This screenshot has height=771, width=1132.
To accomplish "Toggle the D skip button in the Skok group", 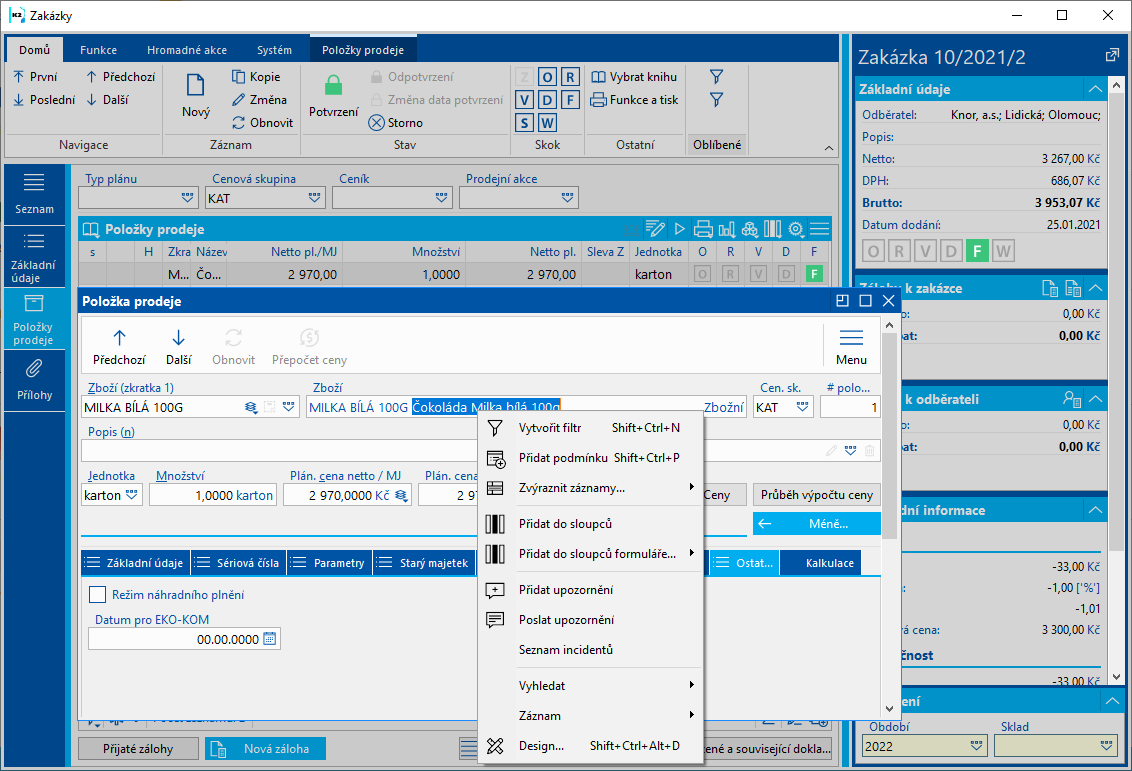I will click(547, 100).
